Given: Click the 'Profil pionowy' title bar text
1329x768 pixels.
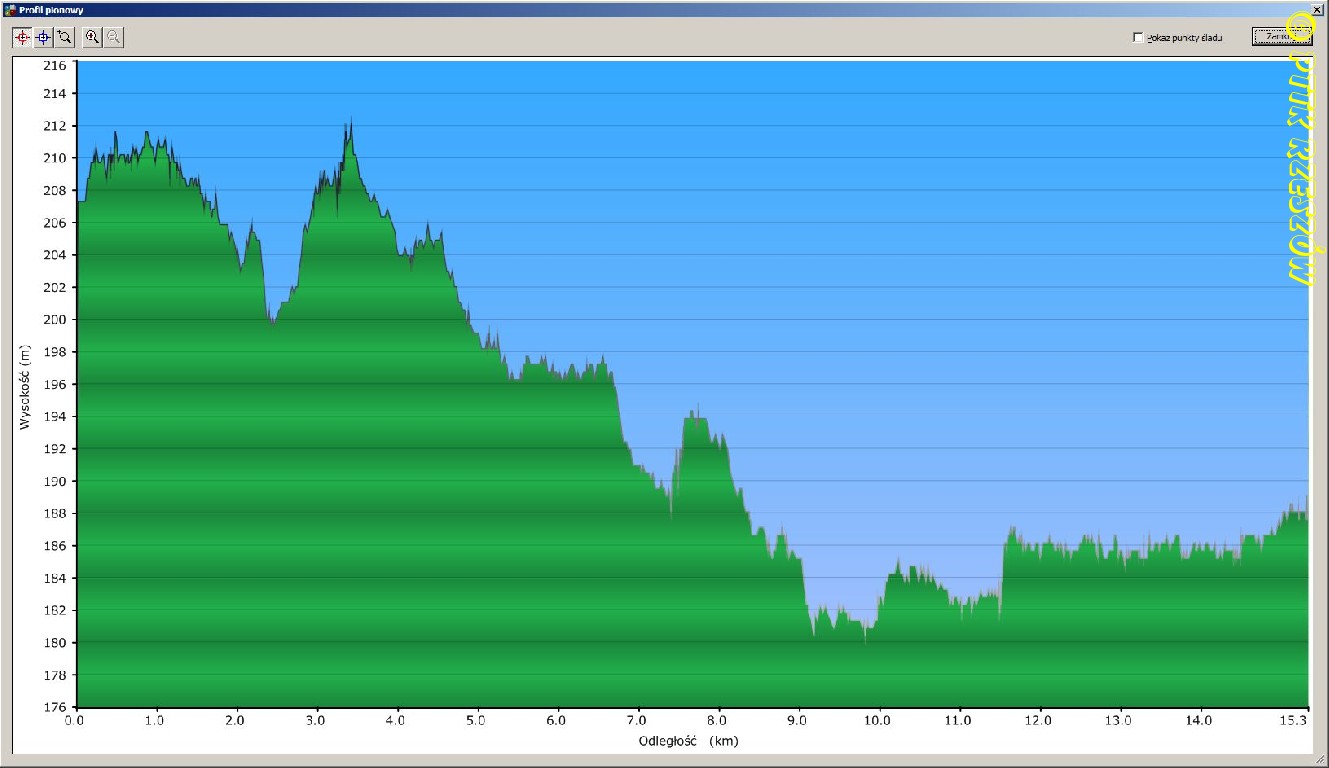Looking at the screenshot, I should click(51, 9).
